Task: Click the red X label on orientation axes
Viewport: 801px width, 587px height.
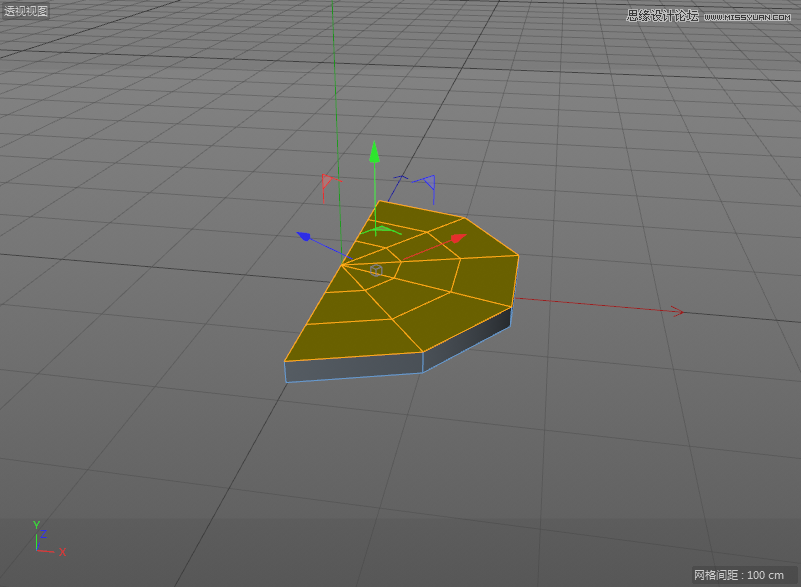Action: (x=62, y=551)
